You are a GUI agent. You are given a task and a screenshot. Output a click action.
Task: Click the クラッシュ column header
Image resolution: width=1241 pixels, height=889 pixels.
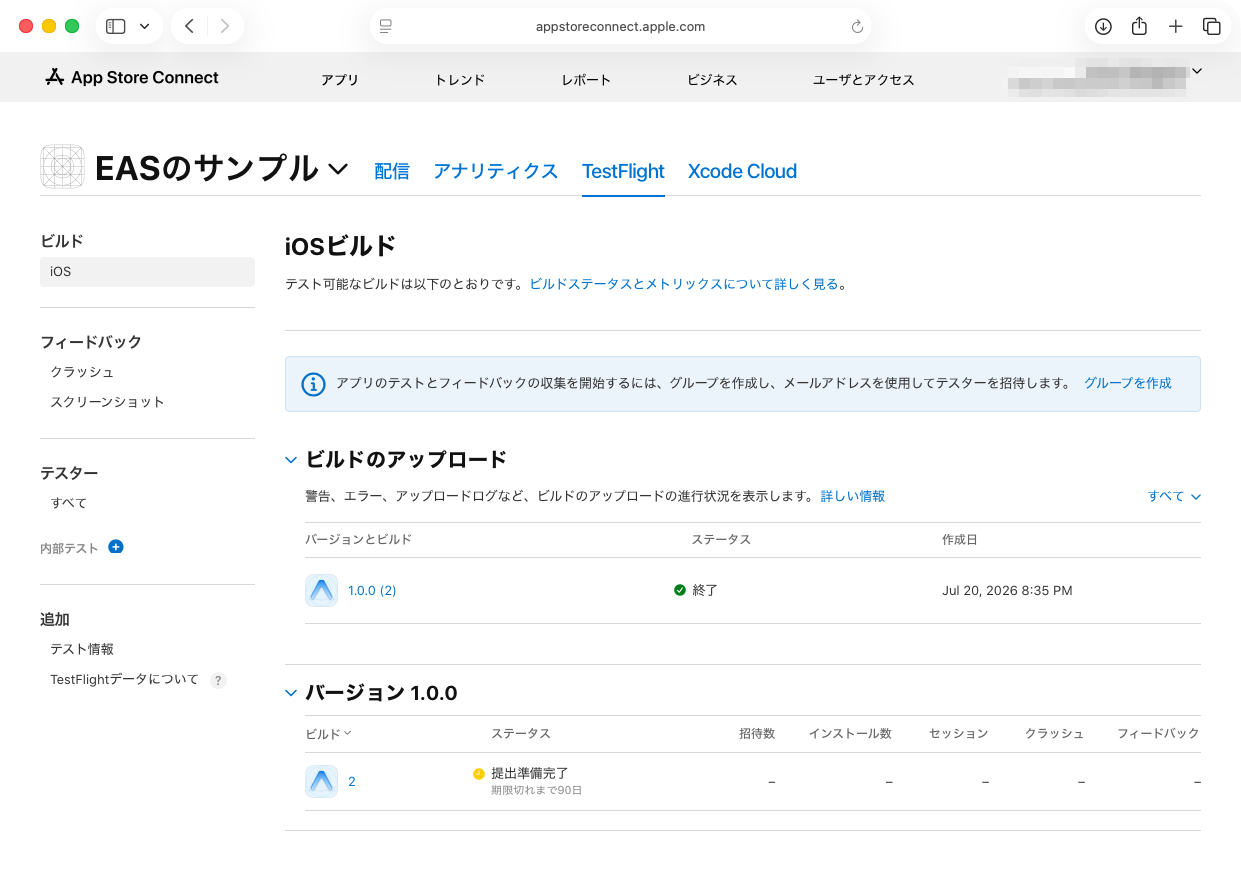1054,733
